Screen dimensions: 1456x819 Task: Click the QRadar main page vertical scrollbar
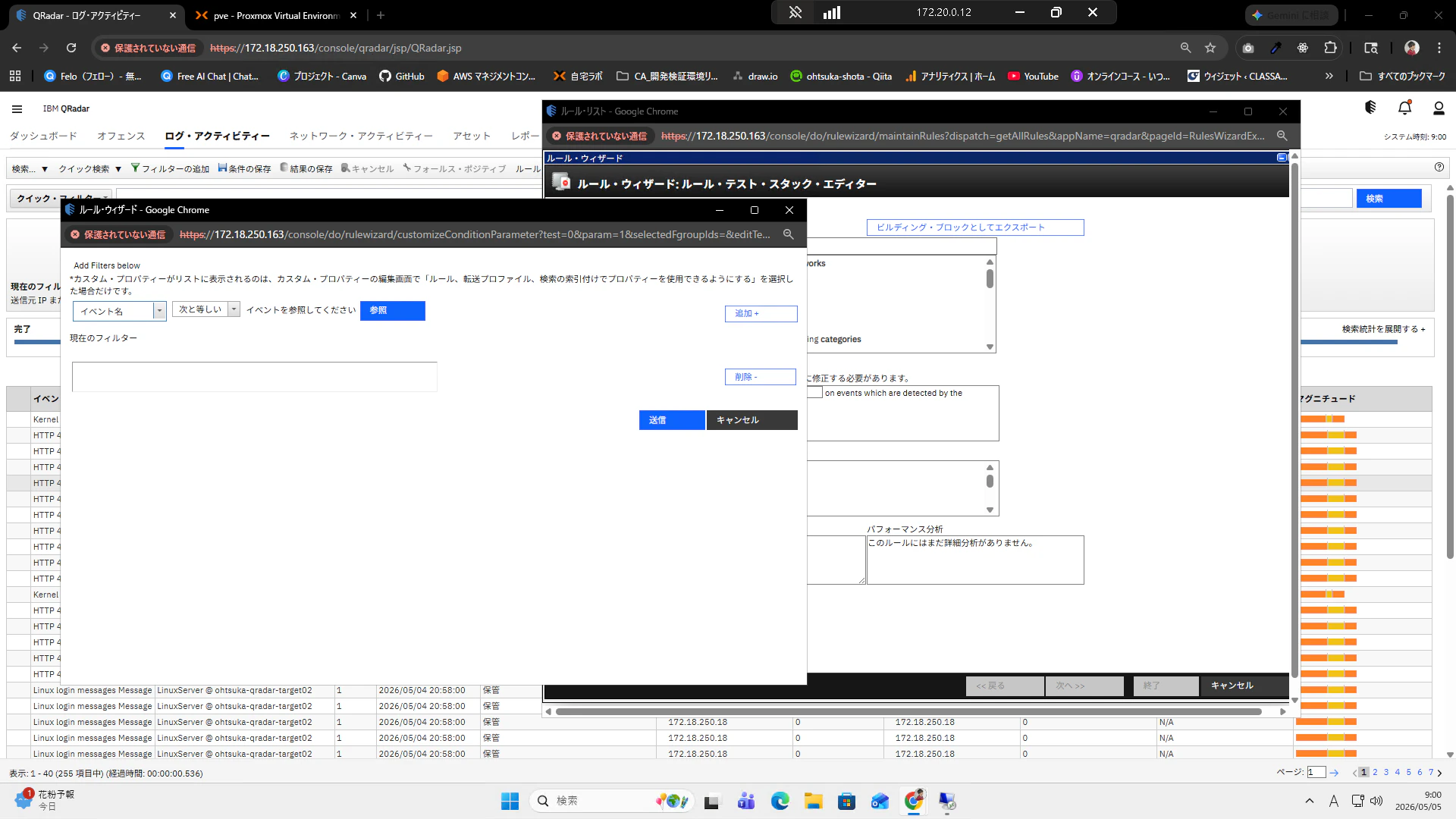coord(1450,376)
